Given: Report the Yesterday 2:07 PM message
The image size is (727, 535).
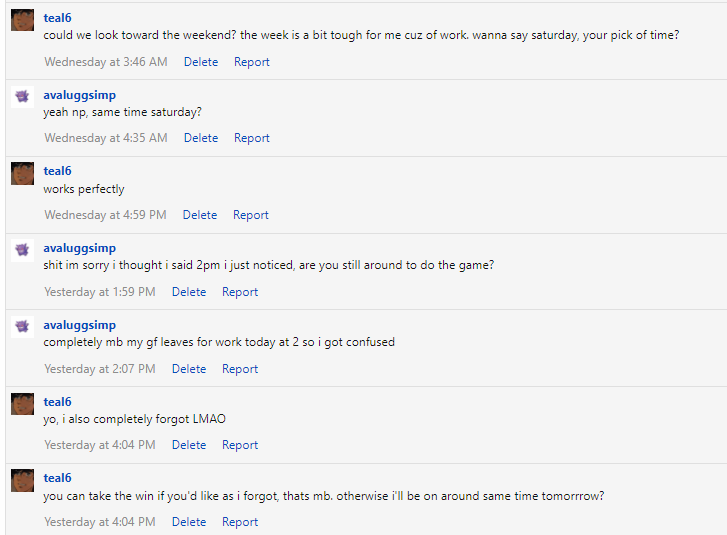Looking at the screenshot, I should pyautogui.click(x=240, y=369).
